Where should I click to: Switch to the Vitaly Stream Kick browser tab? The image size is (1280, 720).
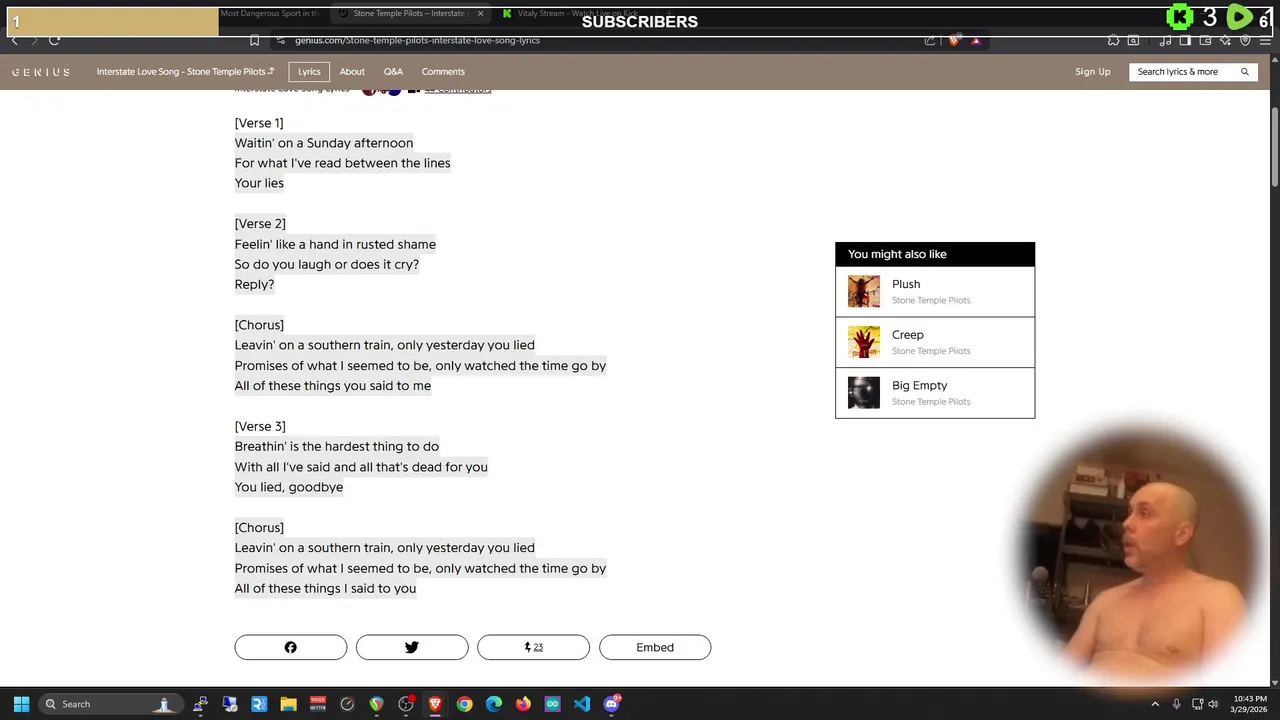575,14
